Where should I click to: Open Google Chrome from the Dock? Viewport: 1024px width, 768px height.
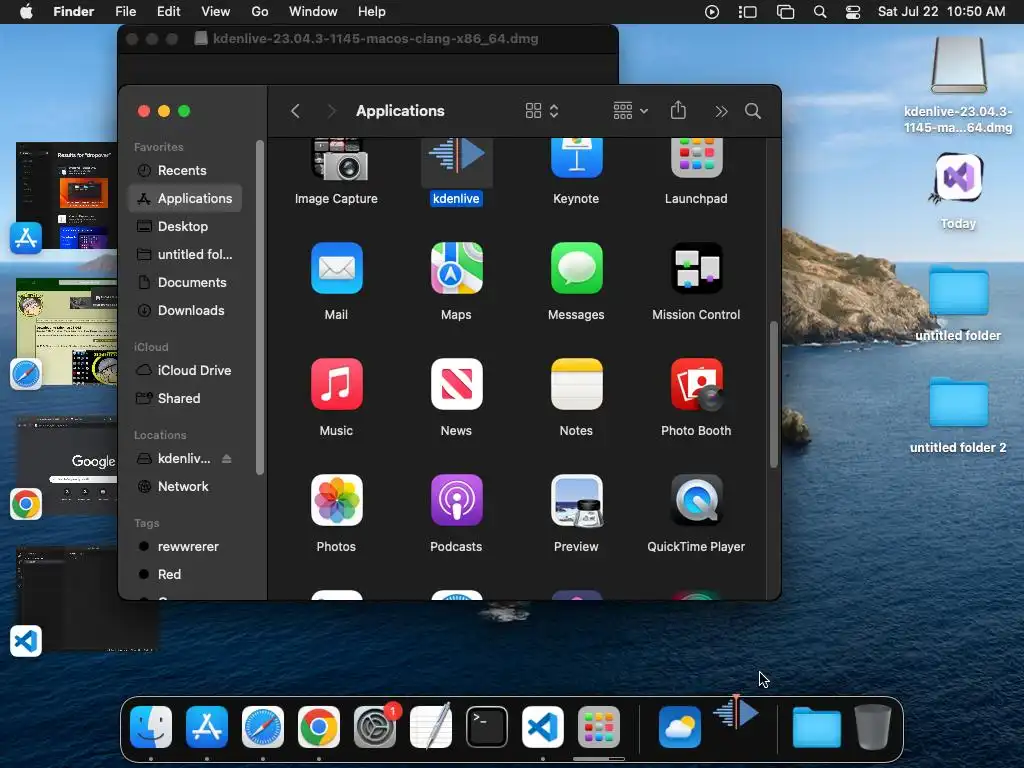(319, 727)
